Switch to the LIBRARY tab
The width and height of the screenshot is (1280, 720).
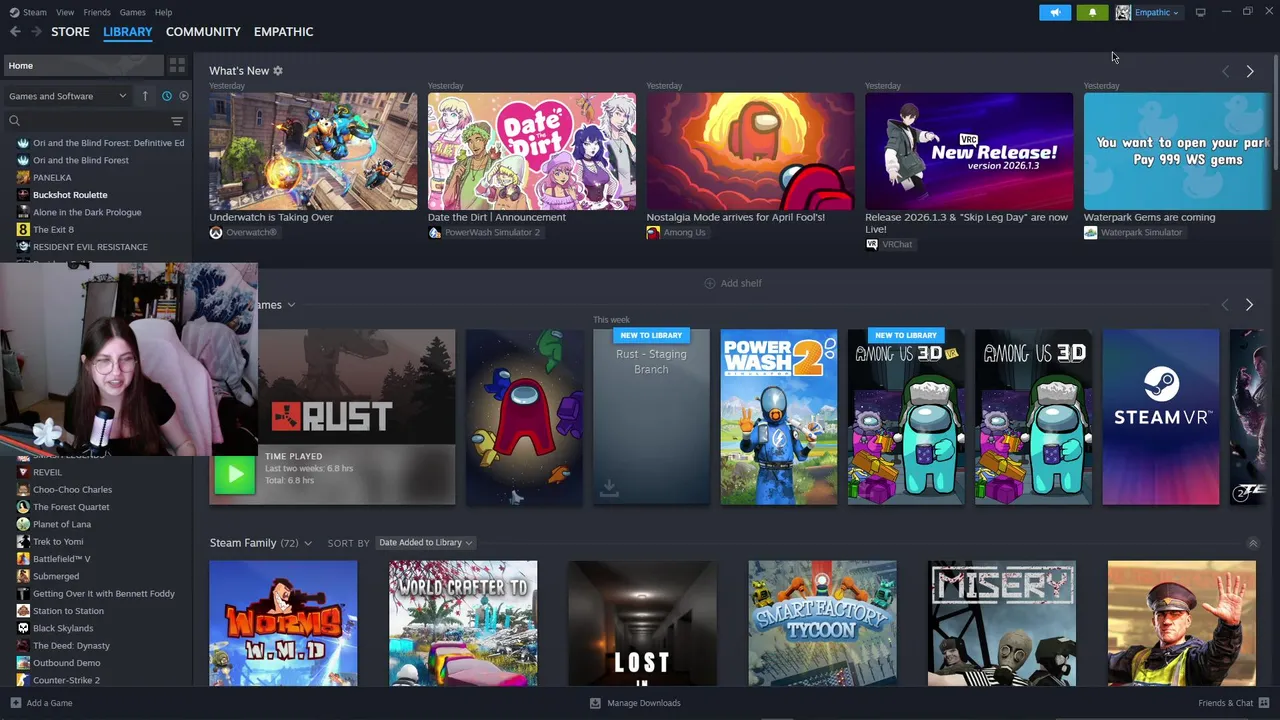[128, 32]
